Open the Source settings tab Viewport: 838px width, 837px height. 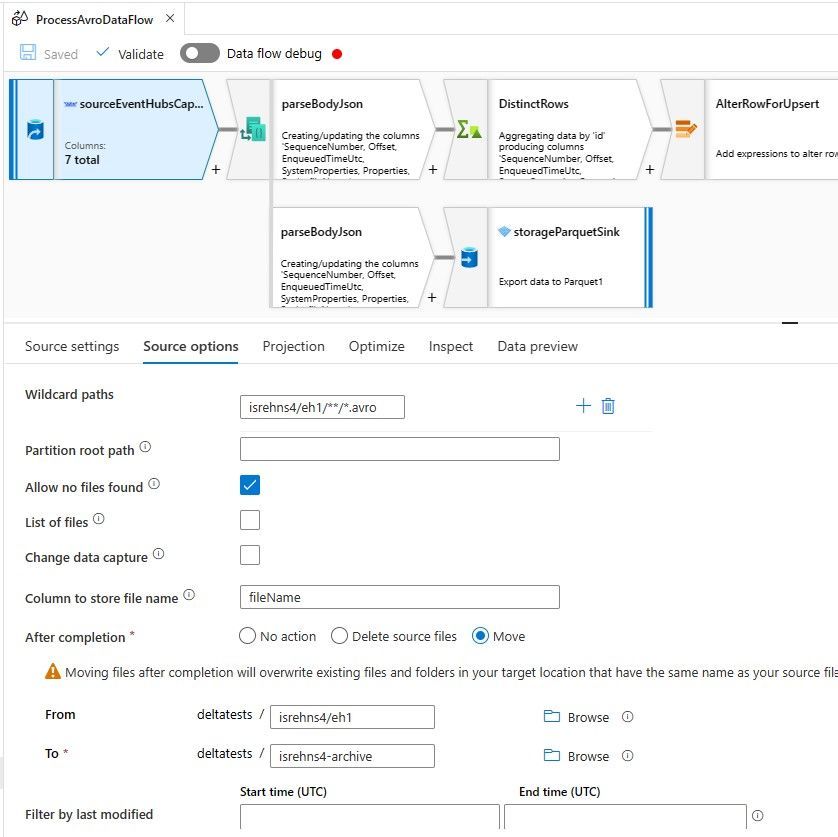pyautogui.click(x=72, y=346)
